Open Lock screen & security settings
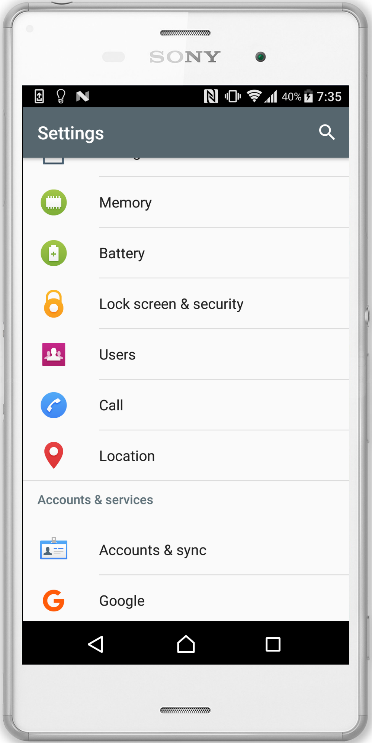 coord(186,304)
